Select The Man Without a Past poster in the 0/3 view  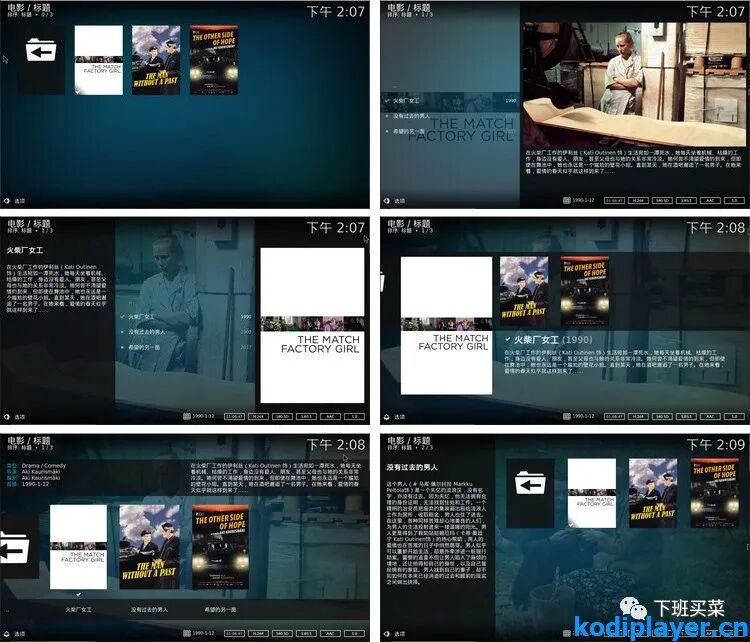pos(156,60)
